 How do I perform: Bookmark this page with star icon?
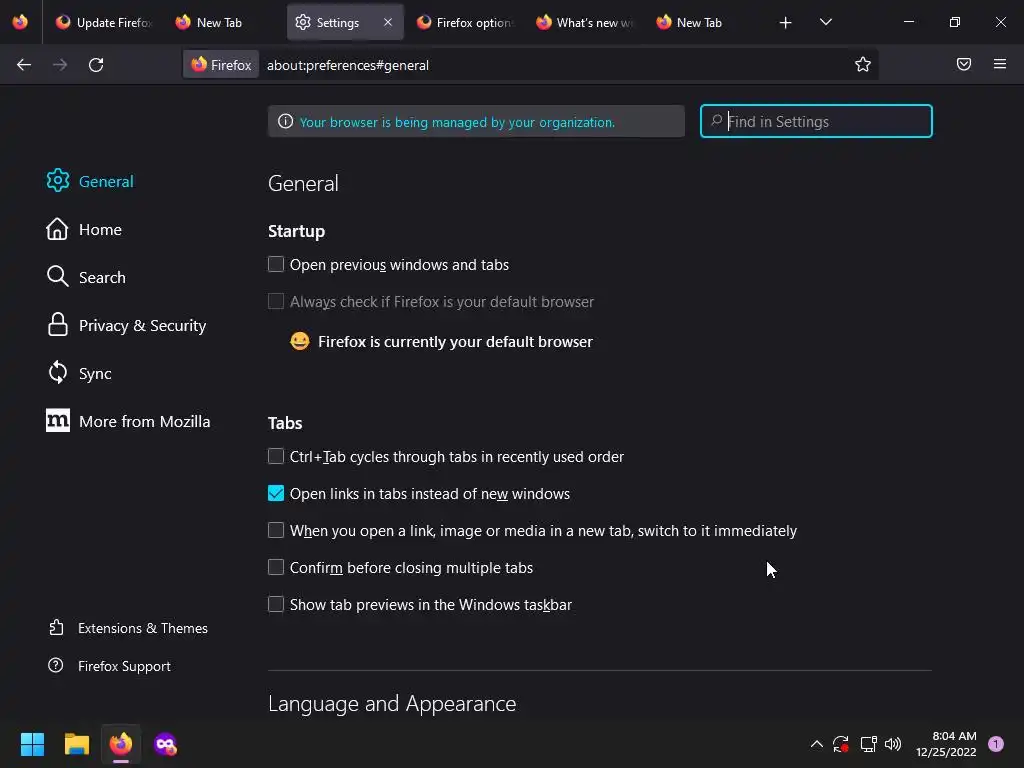coord(863,64)
